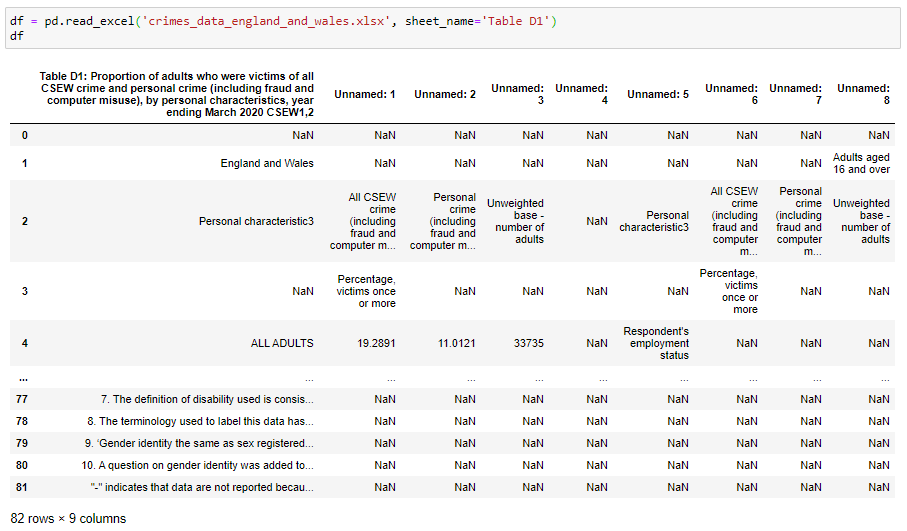Click the 'England and Wales' cell
The width and height of the screenshot is (907, 531).
267,164
